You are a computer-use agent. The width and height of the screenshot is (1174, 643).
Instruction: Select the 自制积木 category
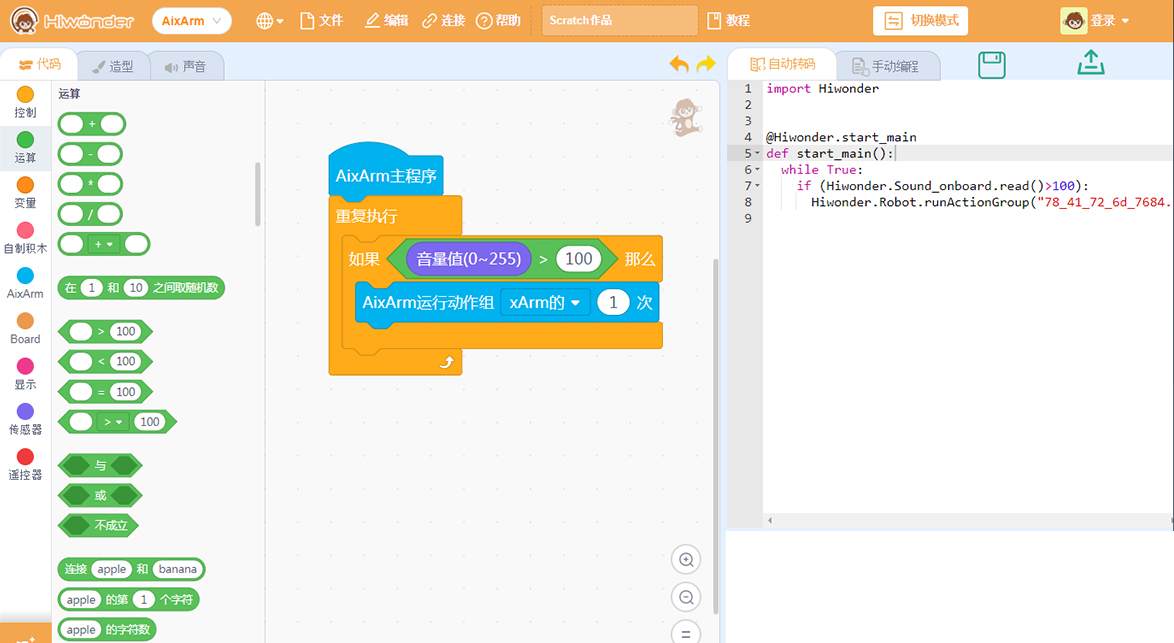[x=25, y=238]
